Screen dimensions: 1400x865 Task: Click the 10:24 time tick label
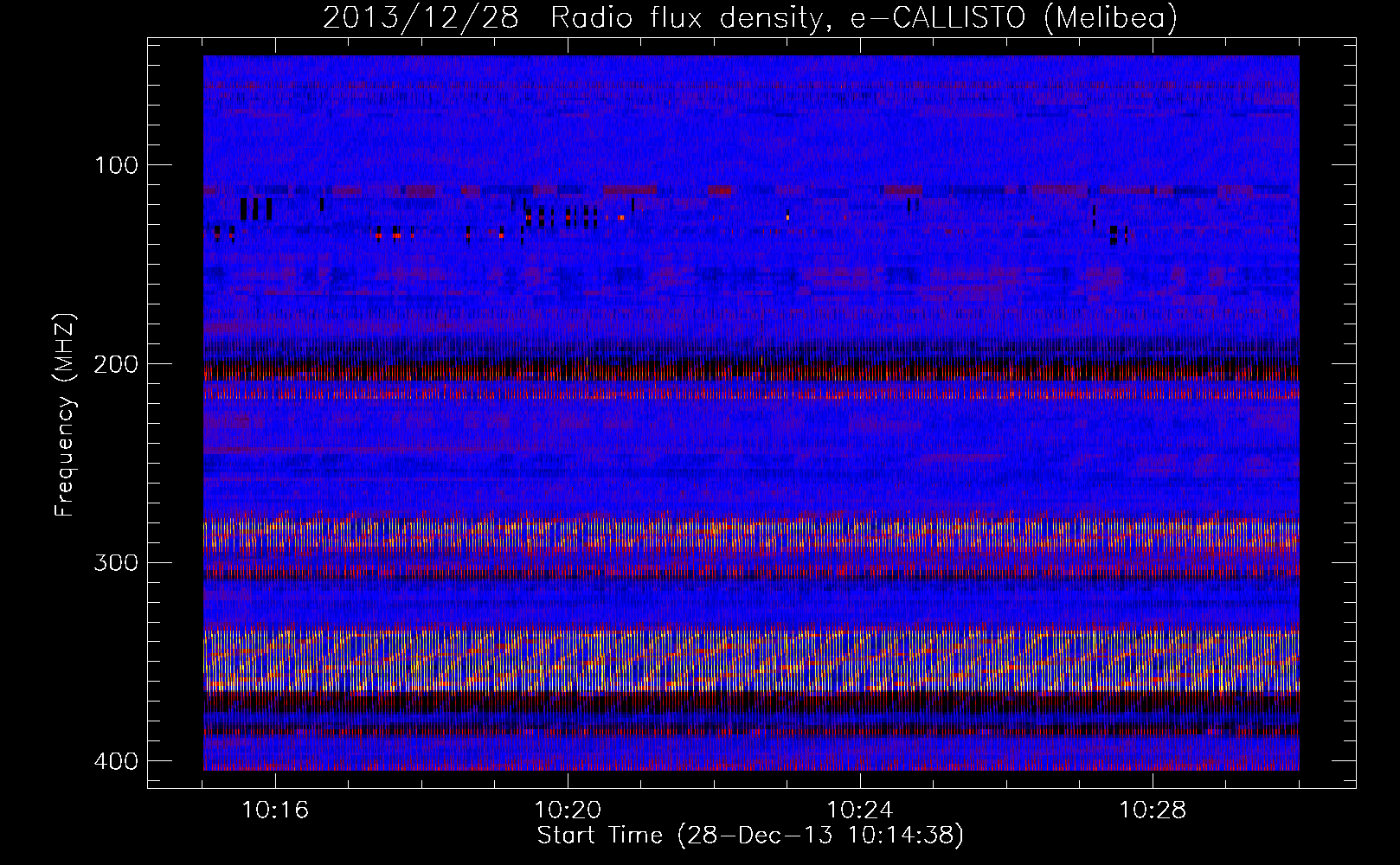tap(860, 811)
